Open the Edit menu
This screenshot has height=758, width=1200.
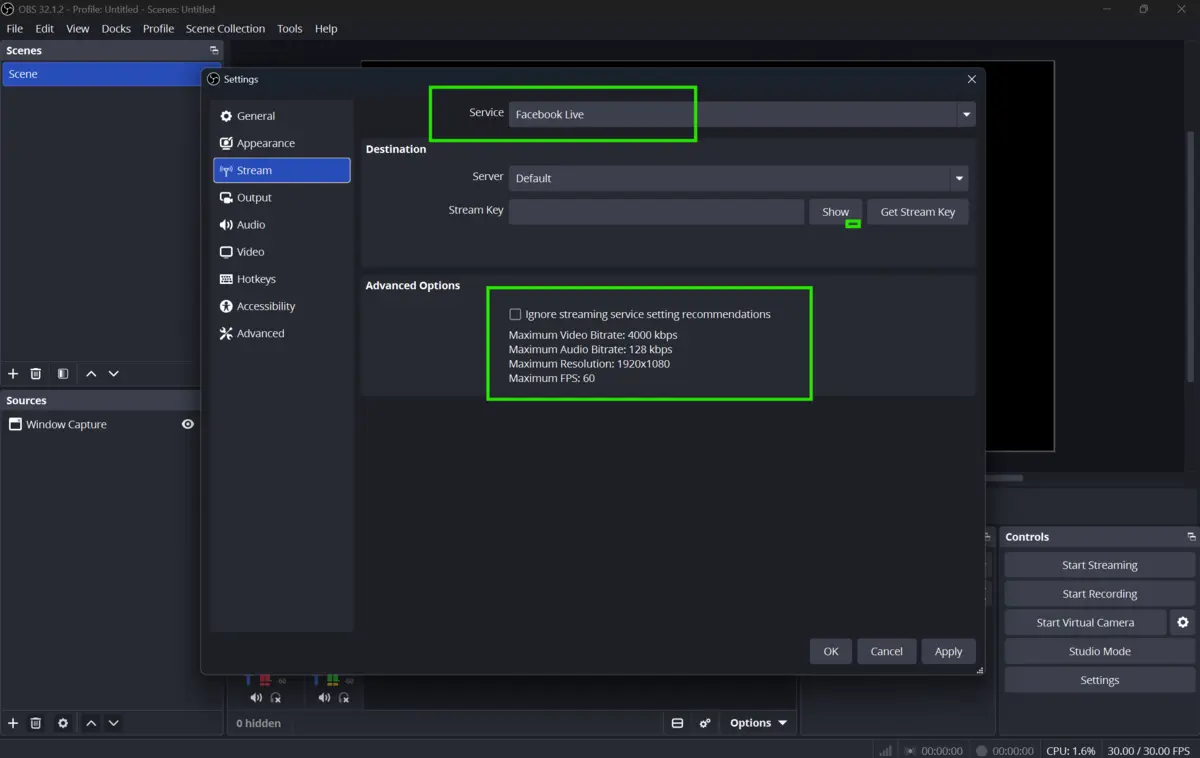(x=45, y=28)
